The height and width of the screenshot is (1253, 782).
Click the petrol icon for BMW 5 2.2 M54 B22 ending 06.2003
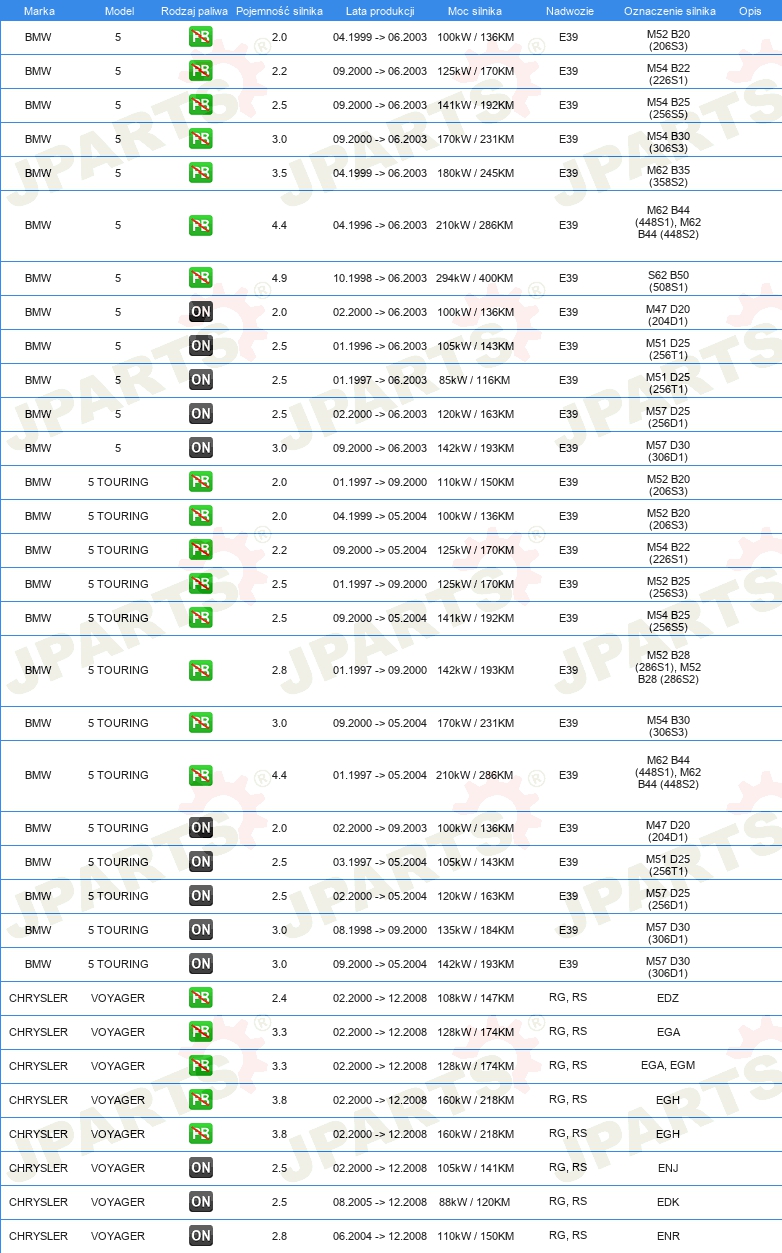[200, 71]
